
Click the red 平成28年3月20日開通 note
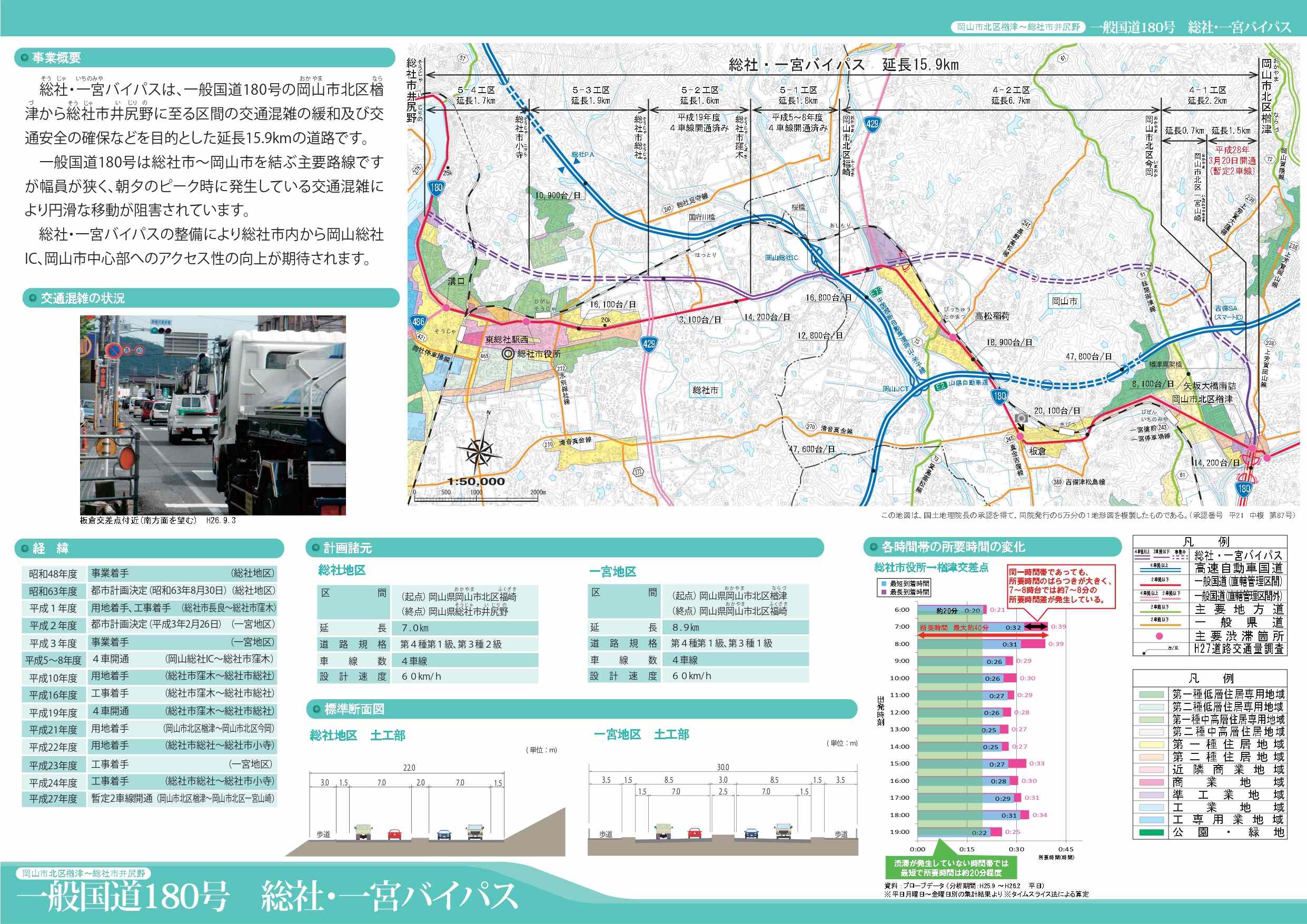[1232, 160]
